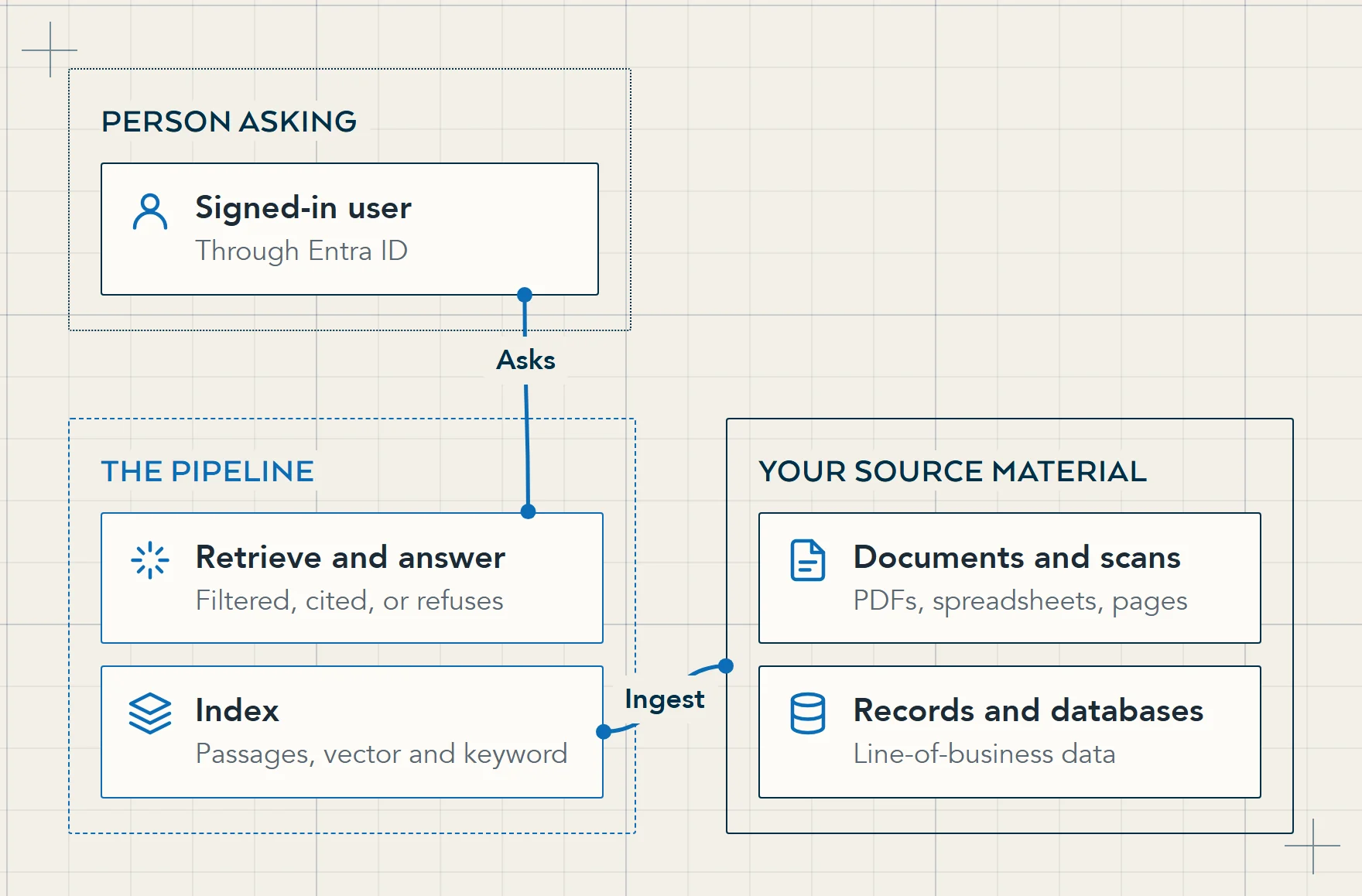Image resolution: width=1362 pixels, height=896 pixels.
Task: Select the Records and databases heading
Action: [x=1028, y=710]
